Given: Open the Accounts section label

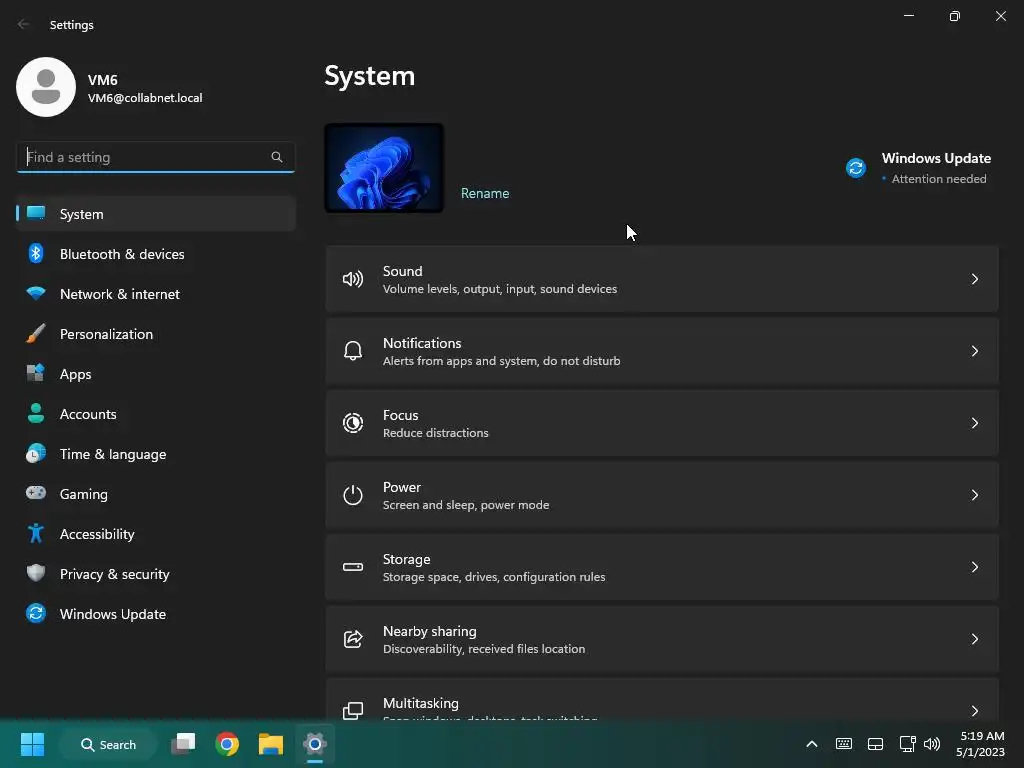Looking at the screenshot, I should [x=88, y=414].
